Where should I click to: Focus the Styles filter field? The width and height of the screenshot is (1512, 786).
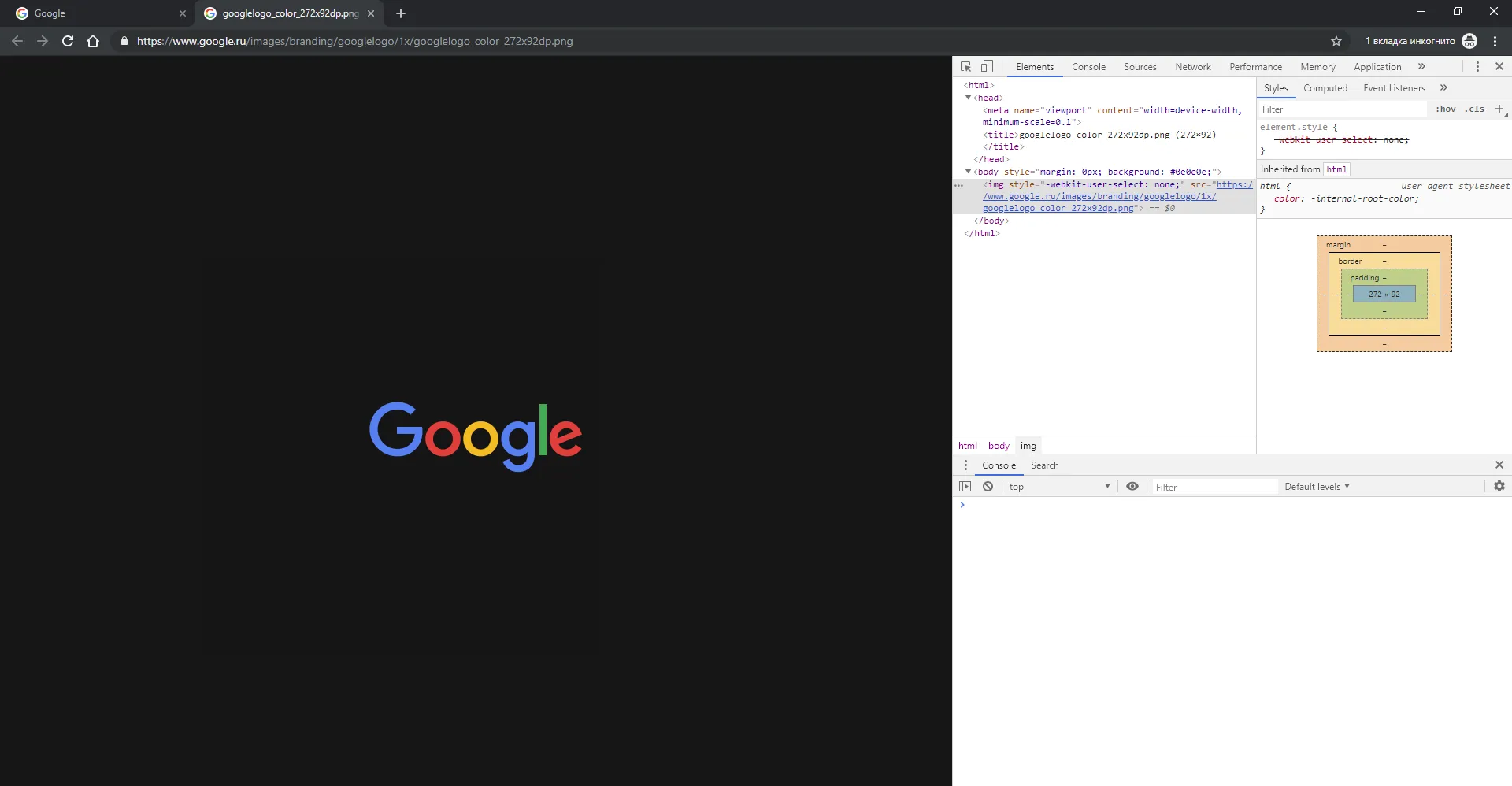tap(1342, 109)
